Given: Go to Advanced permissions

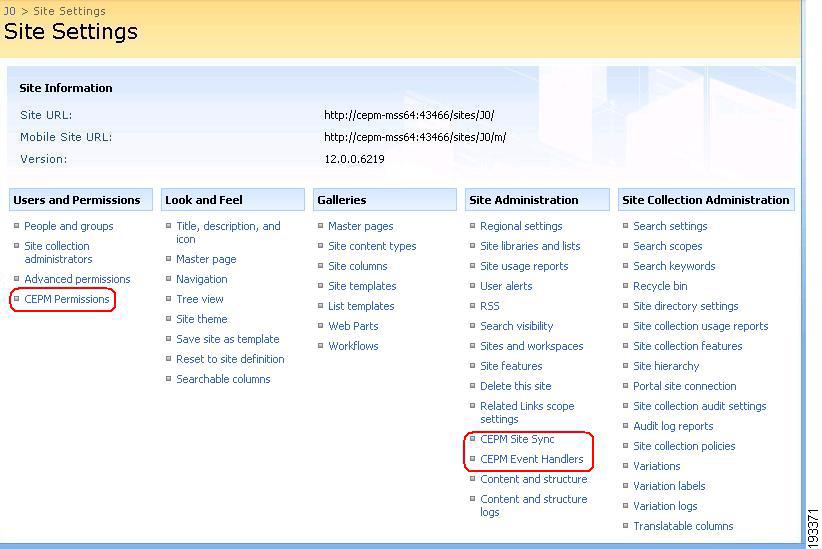Looking at the screenshot, I should click(x=77, y=279).
